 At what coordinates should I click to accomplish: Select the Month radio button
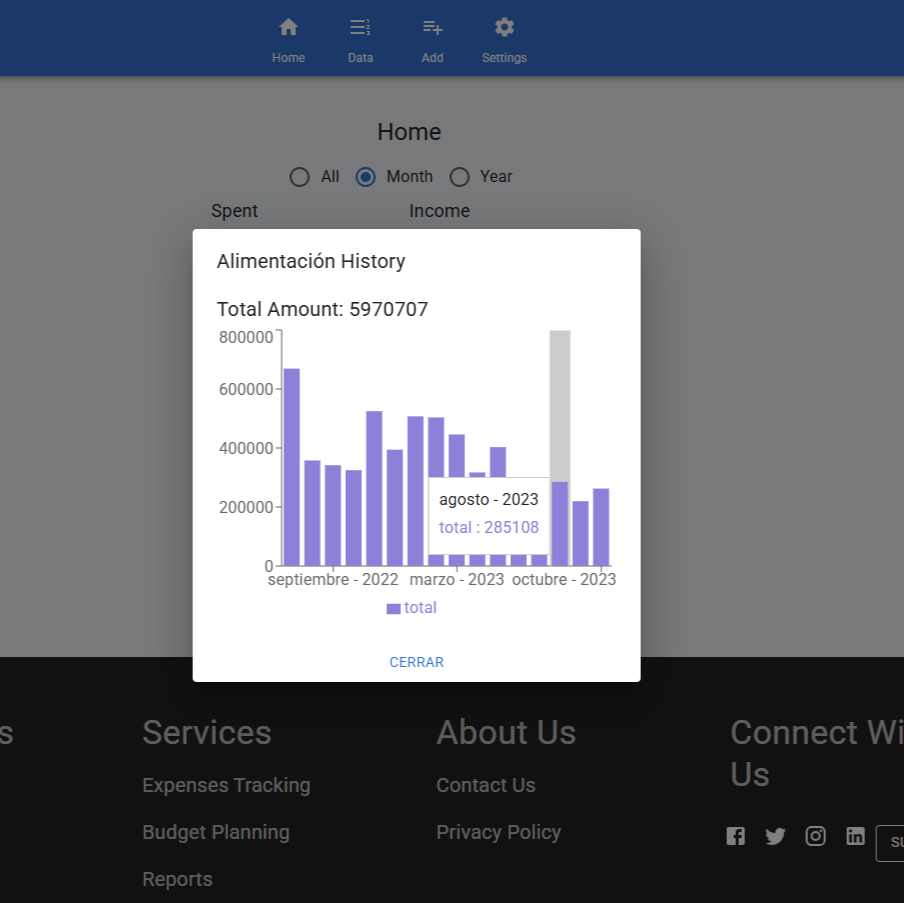[366, 177]
